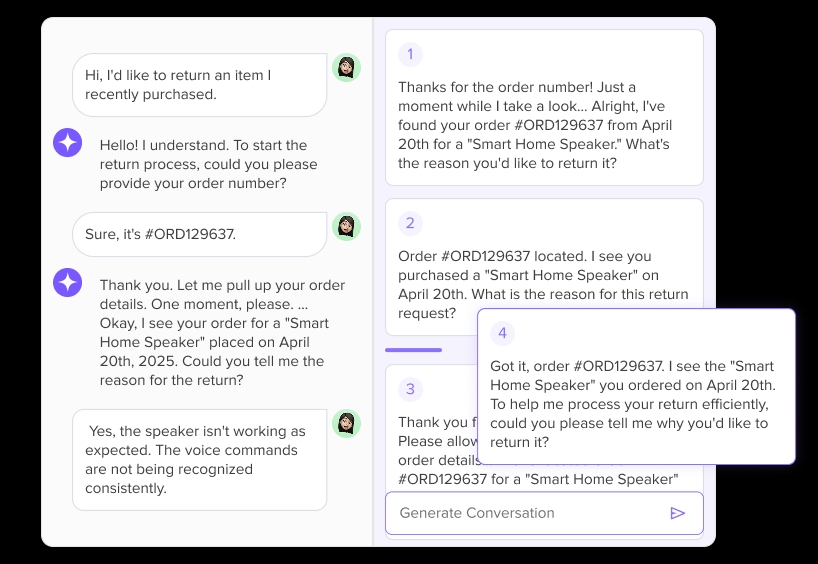Click the assistant sparkle icon beside Thank you message
Screen dimensions: 818x564
(x=67, y=282)
